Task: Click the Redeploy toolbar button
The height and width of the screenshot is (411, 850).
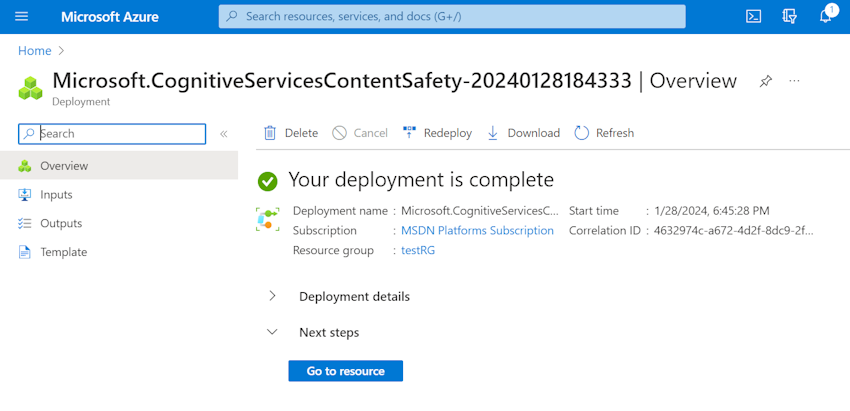Action: click(437, 133)
